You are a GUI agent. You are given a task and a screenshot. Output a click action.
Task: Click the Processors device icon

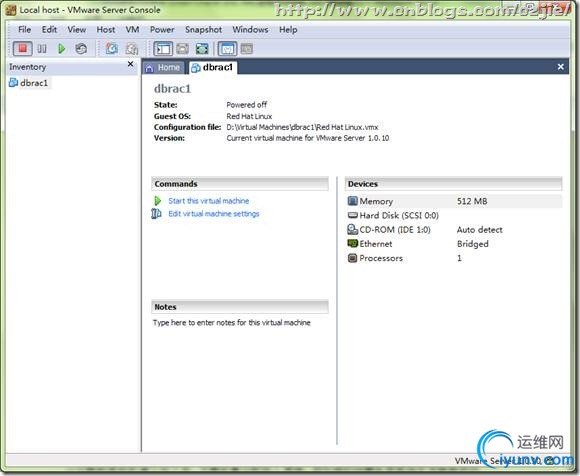353,258
